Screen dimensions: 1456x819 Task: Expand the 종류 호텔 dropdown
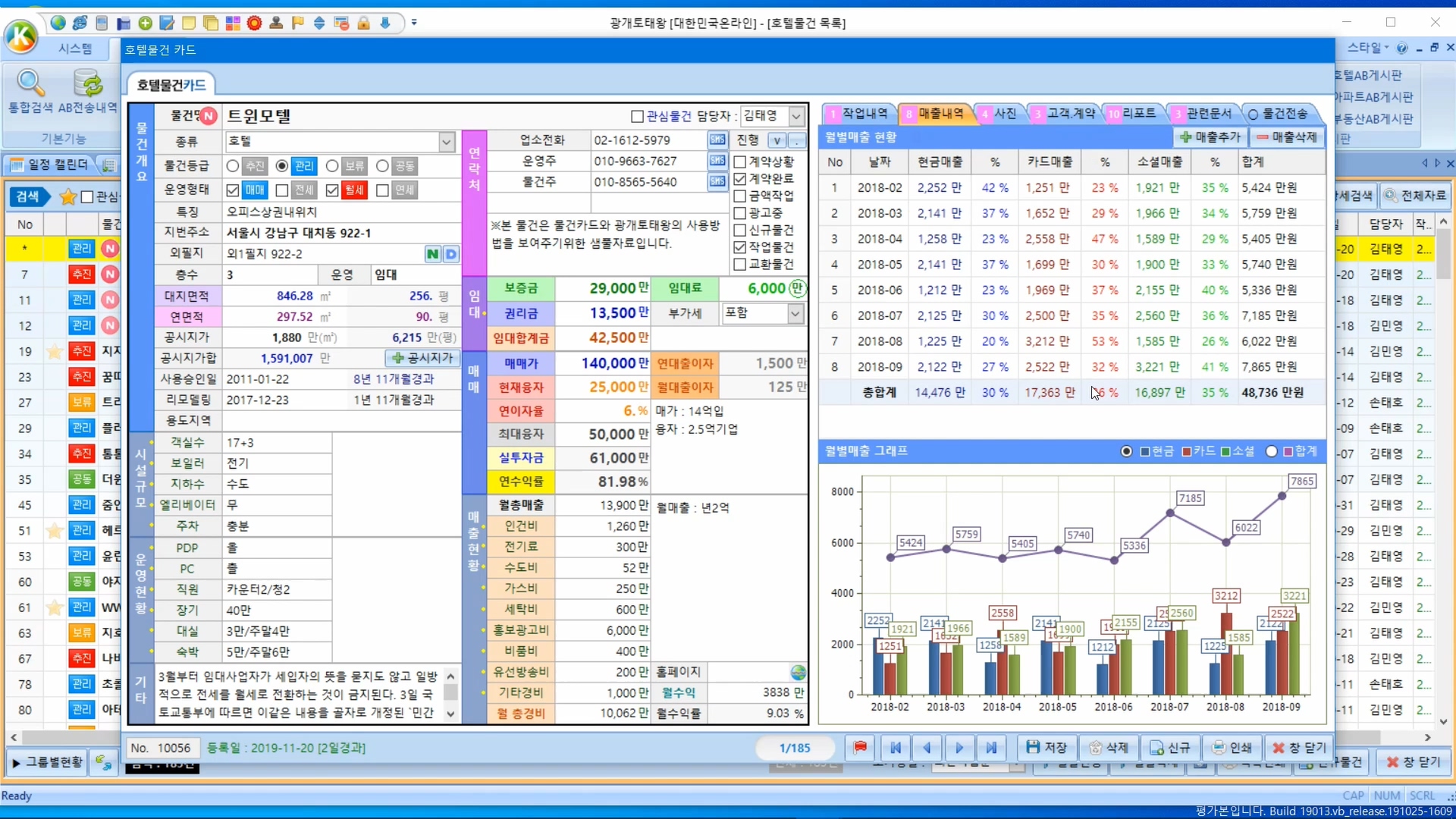tap(447, 142)
